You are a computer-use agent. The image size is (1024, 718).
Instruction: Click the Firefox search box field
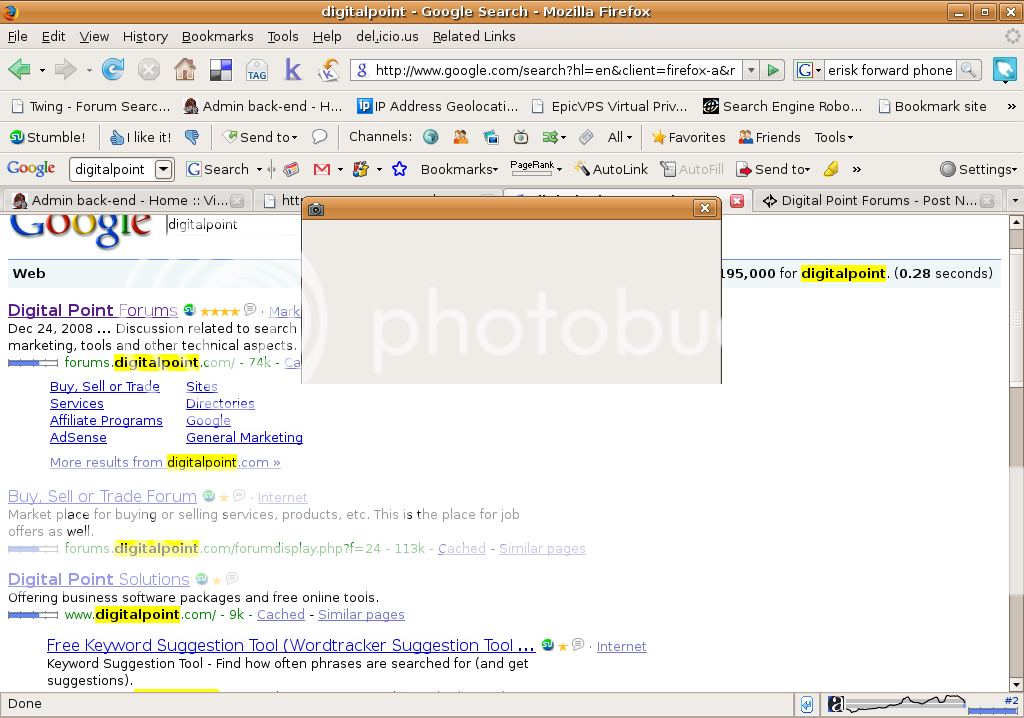890,70
